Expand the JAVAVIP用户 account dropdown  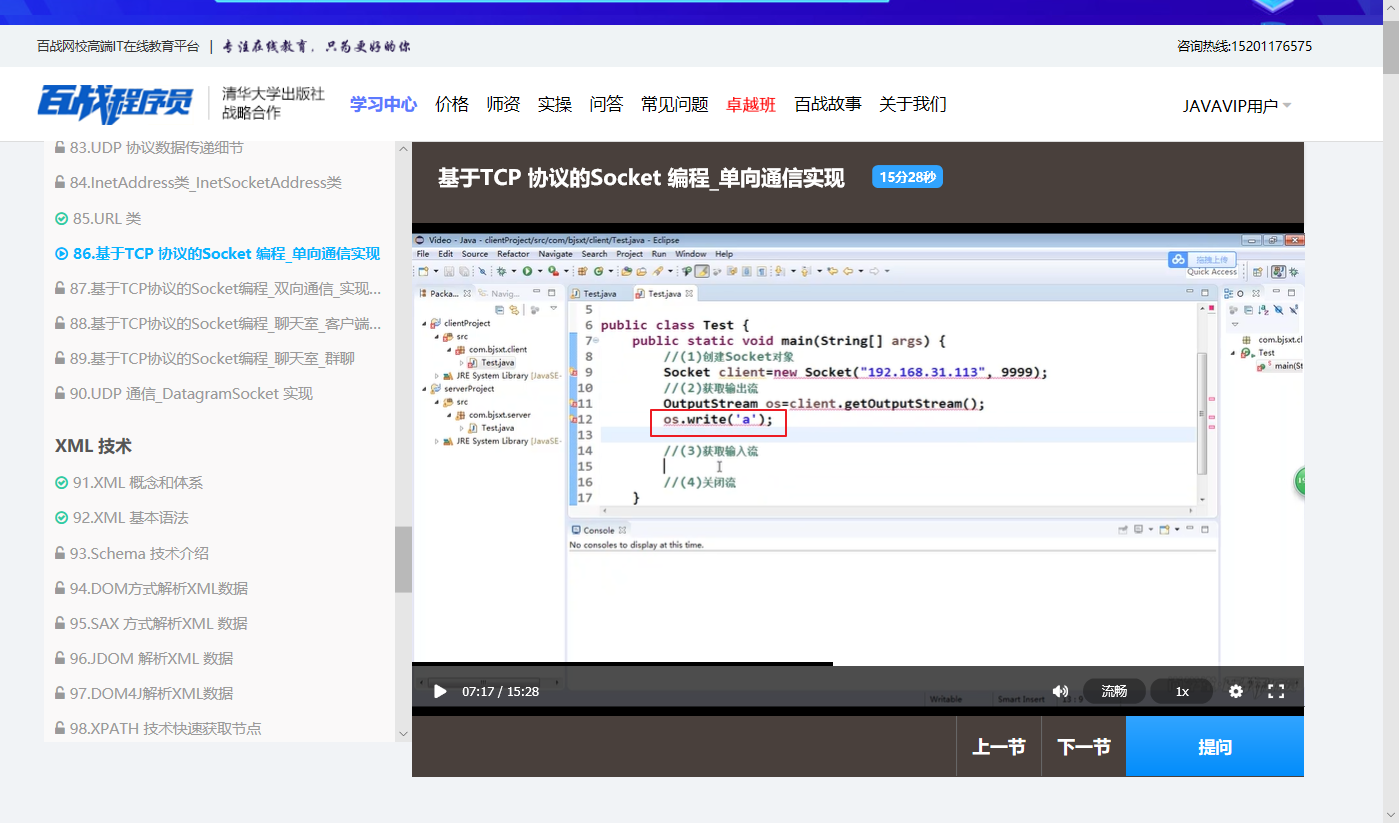tap(1237, 106)
